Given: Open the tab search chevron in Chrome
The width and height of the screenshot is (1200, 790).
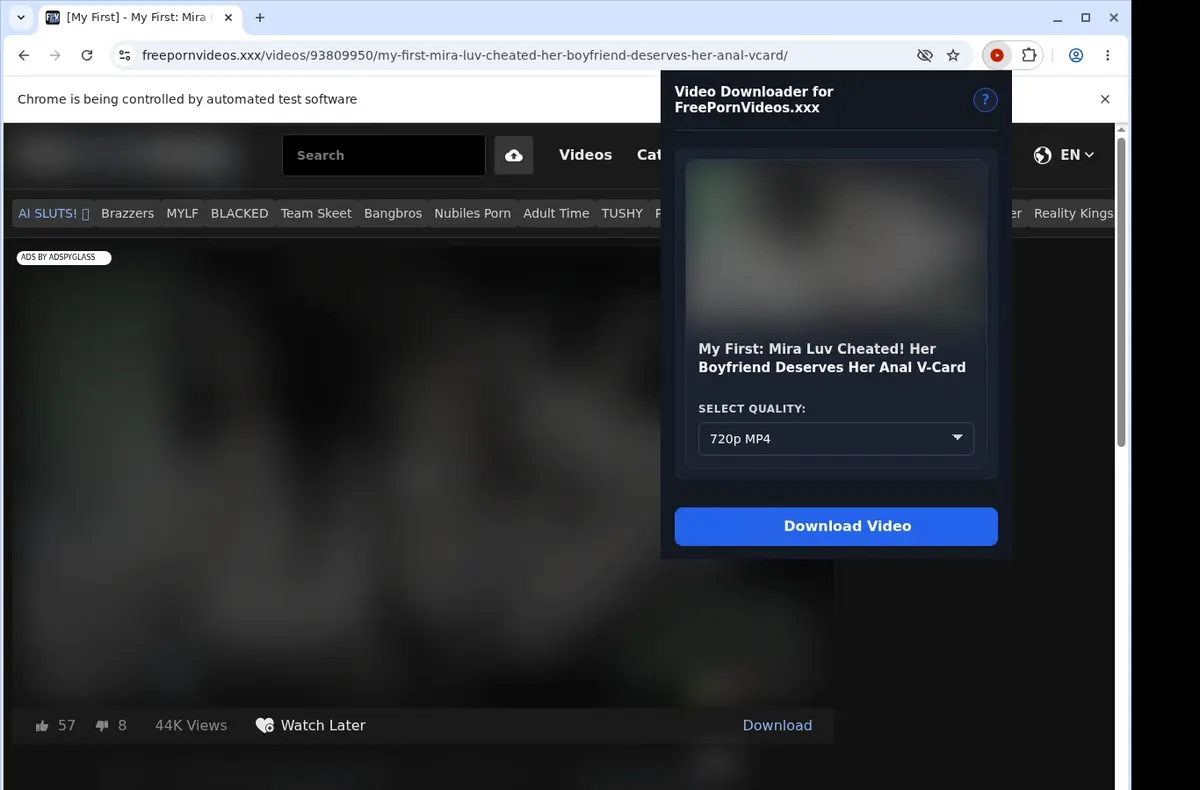Looking at the screenshot, I should coord(21,18).
